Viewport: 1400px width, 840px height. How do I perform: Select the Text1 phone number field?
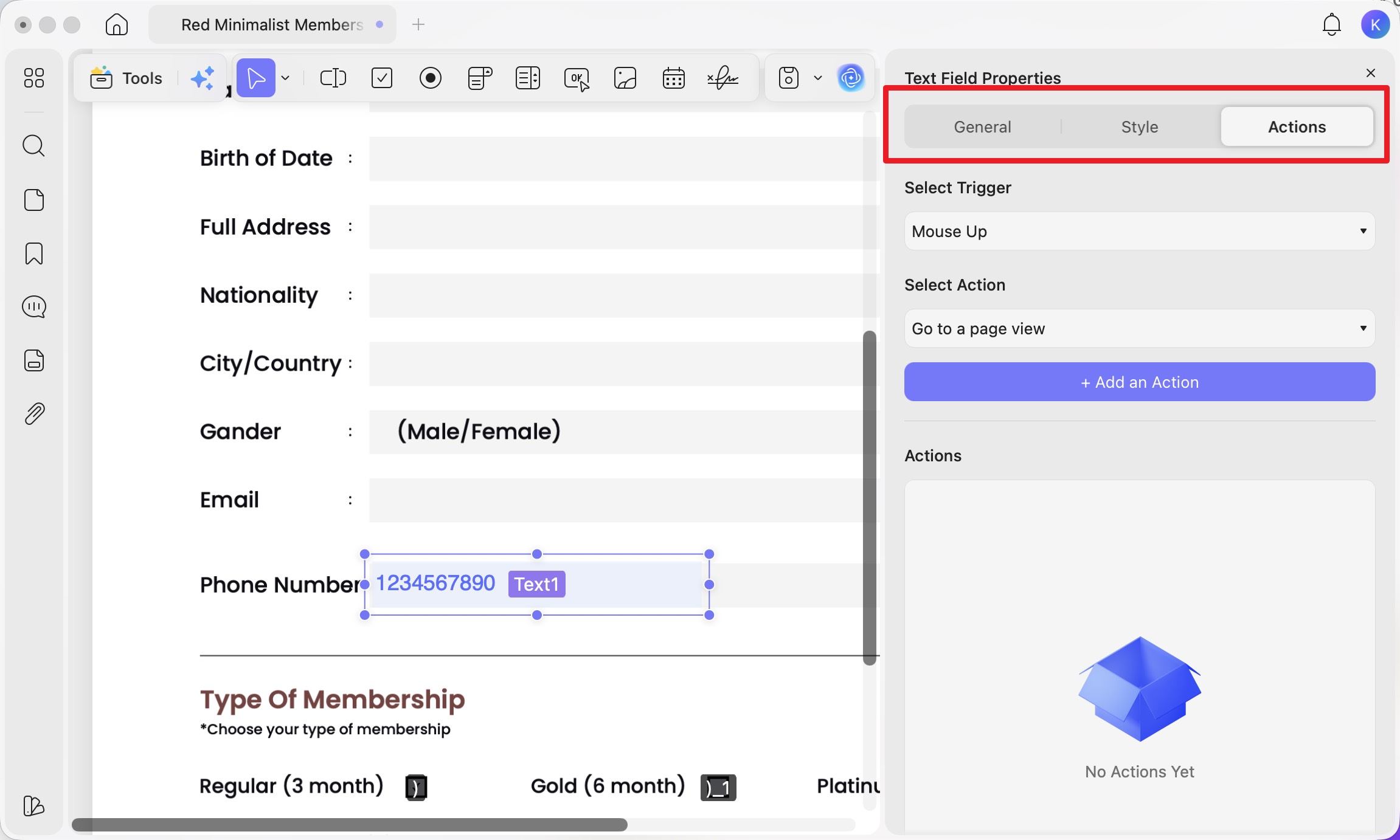536,584
